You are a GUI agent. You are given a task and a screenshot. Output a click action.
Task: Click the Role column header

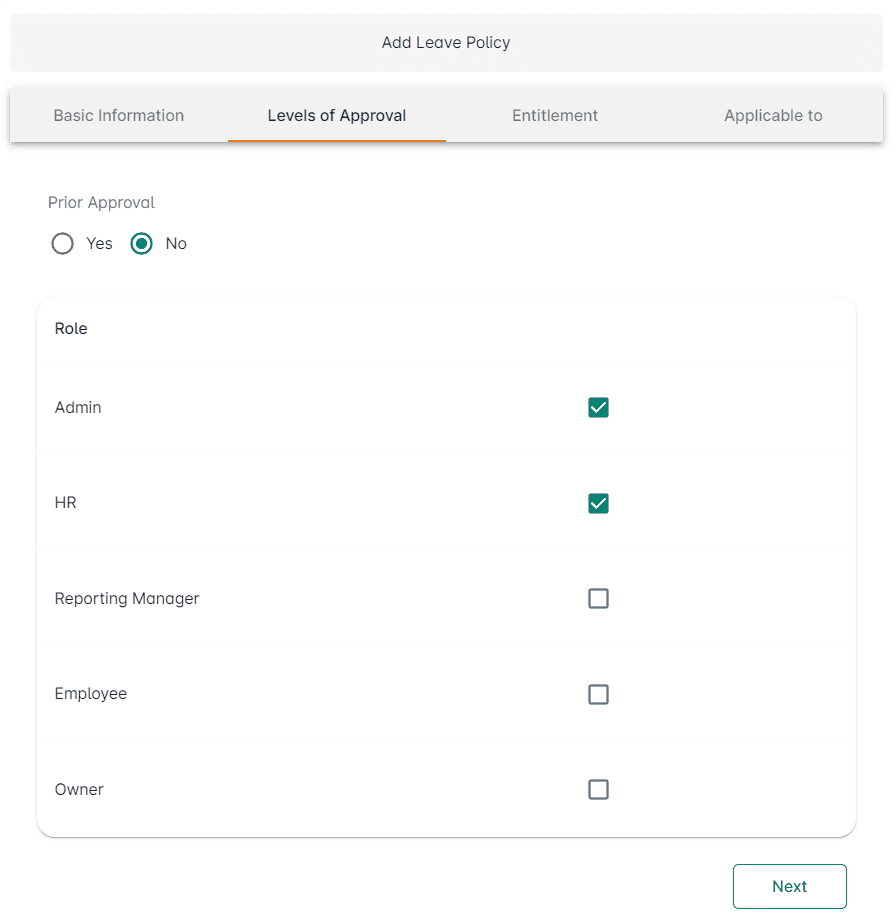pyautogui.click(x=71, y=328)
